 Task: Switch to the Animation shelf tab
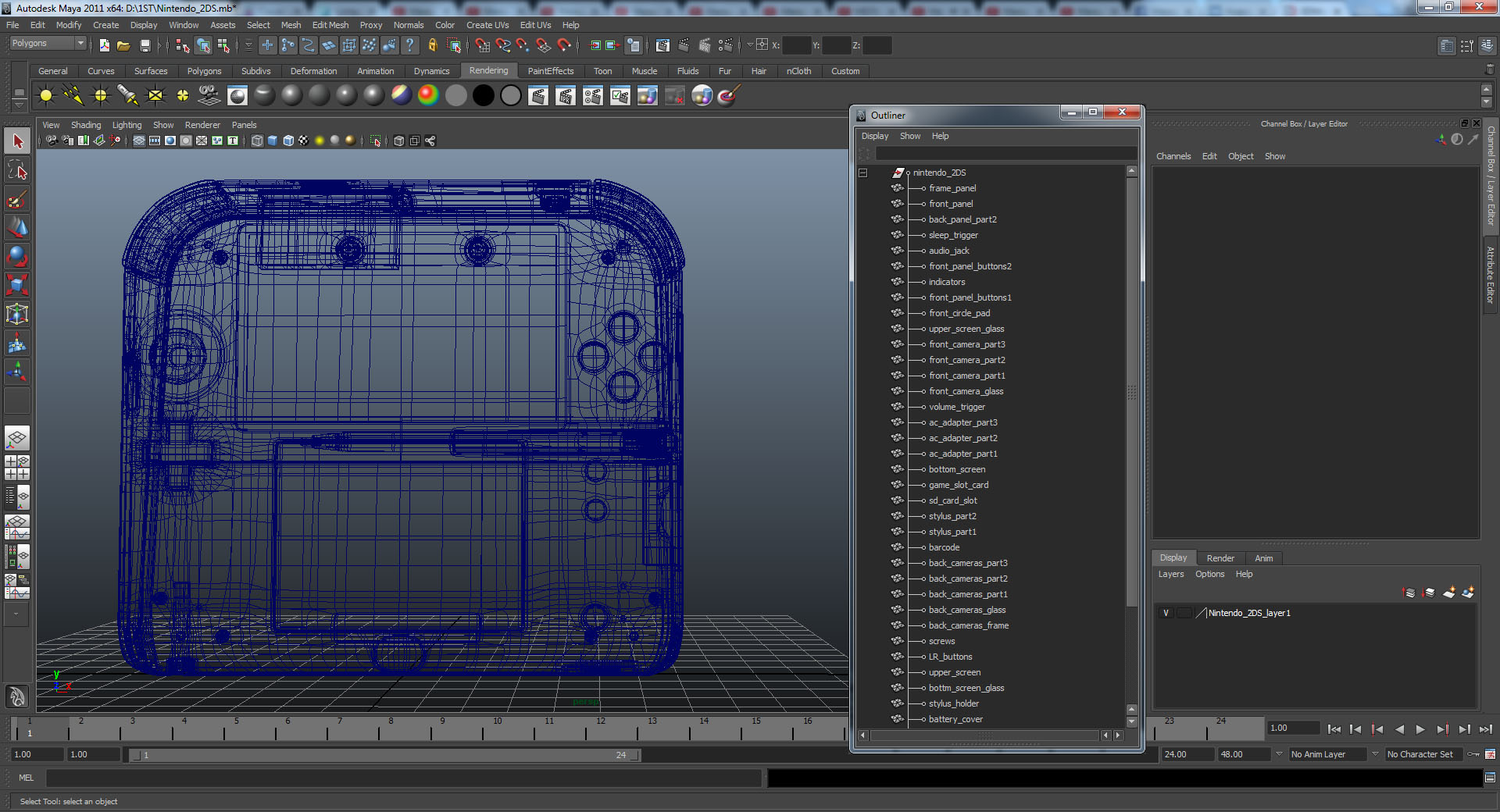coord(375,71)
